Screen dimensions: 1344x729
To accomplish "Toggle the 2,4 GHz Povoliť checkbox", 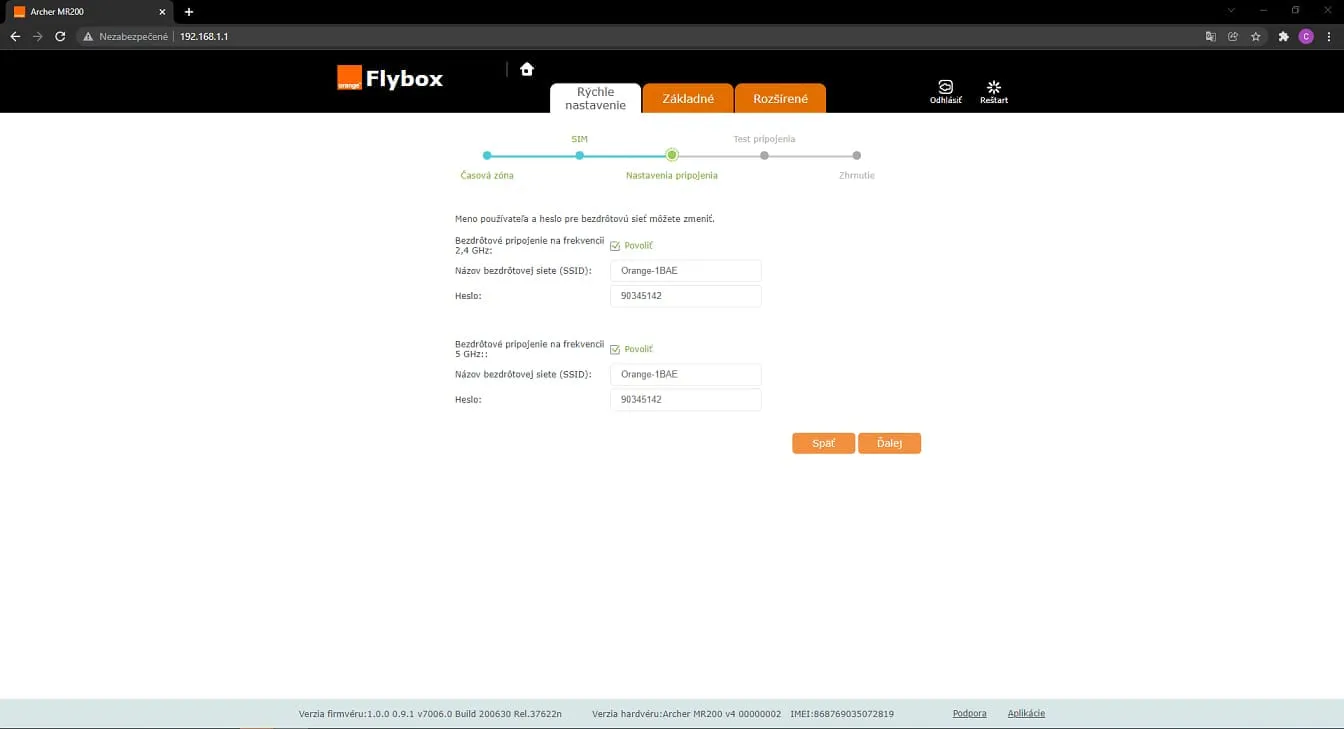I will [x=615, y=246].
